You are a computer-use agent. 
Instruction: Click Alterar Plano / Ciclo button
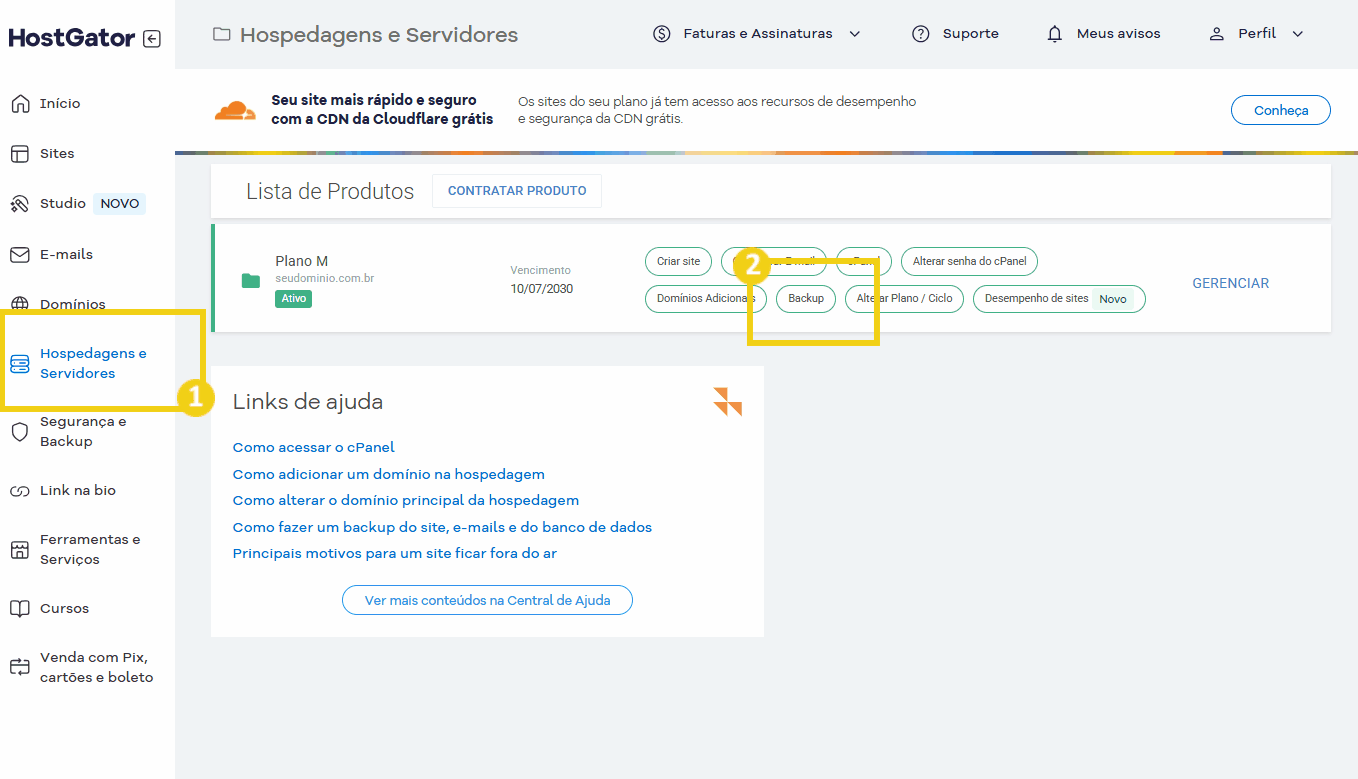pos(904,299)
